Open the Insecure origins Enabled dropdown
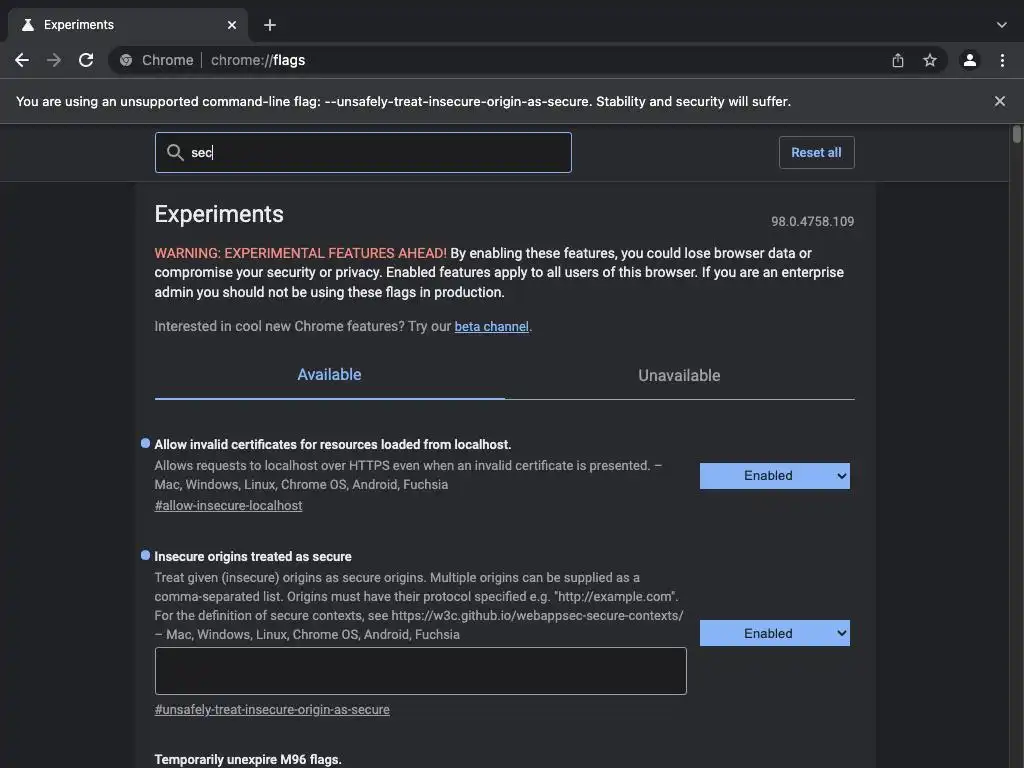This screenshot has height=768, width=1024. 774,633
